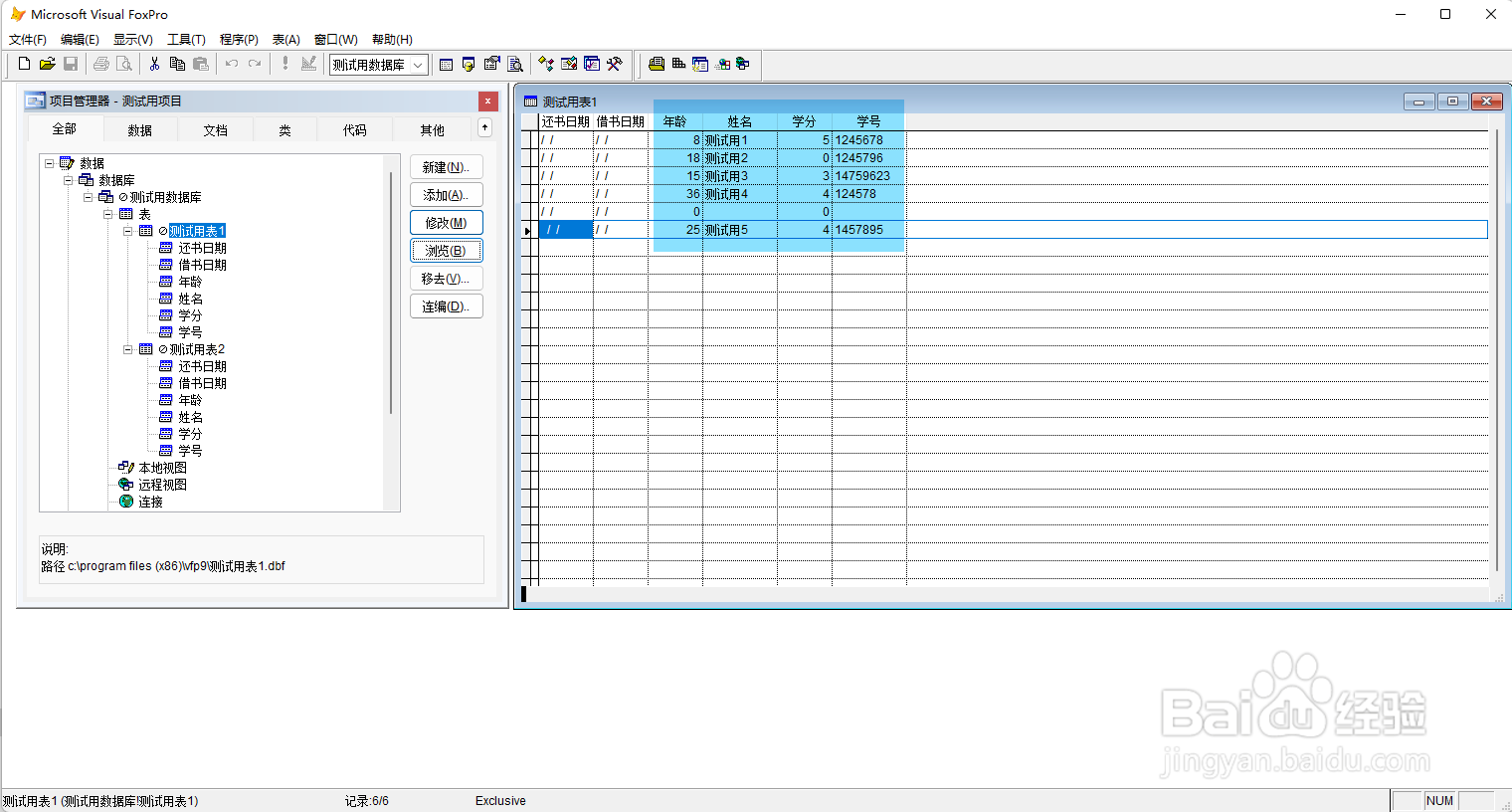This screenshot has height=812, width=1512.
Task: Open the 编辑(E) menu
Action: [80, 40]
